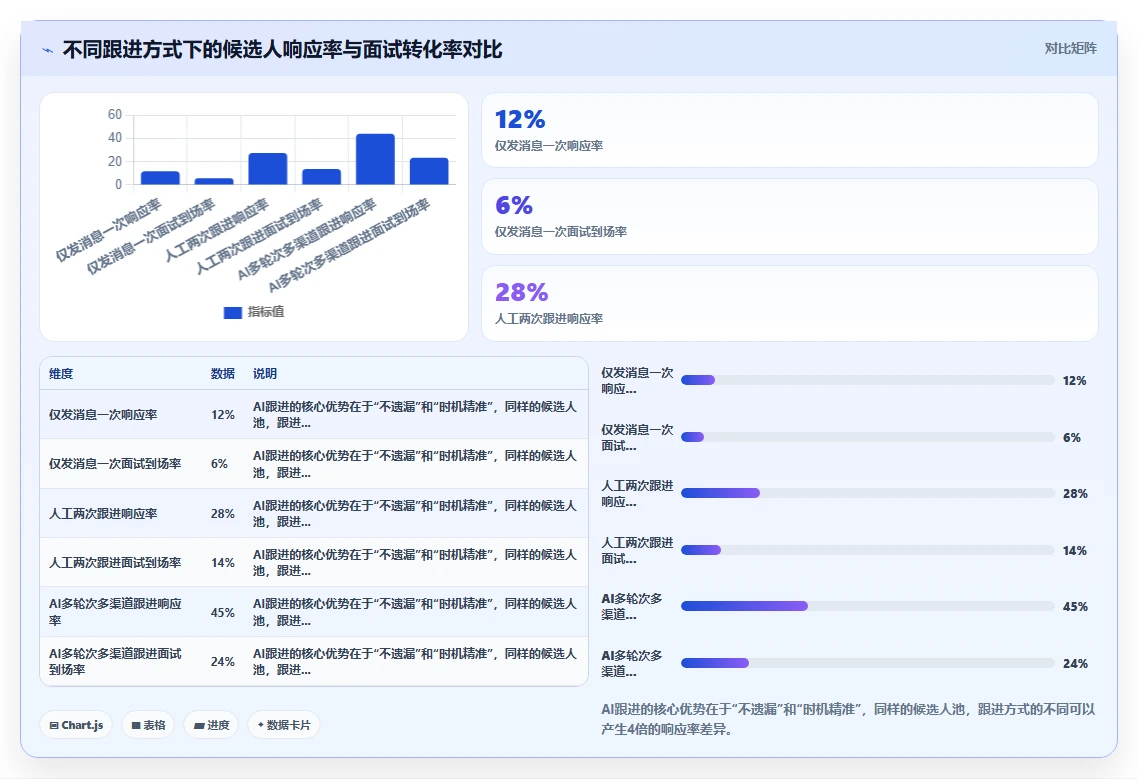This screenshot has height=779, width=1138.
Task: Click the 说明 column header
Action: coord(265,374)
